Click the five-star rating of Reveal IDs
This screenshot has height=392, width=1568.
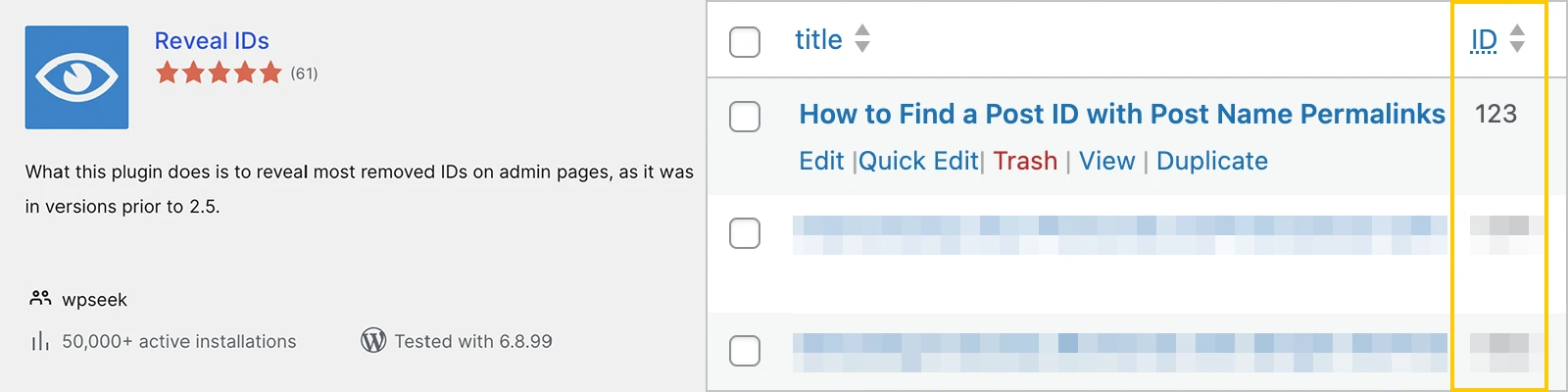219,73
